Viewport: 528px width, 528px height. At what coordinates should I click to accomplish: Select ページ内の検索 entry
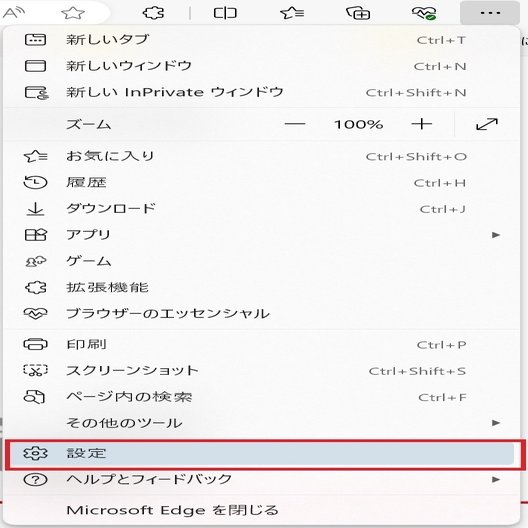click(261, 397)
